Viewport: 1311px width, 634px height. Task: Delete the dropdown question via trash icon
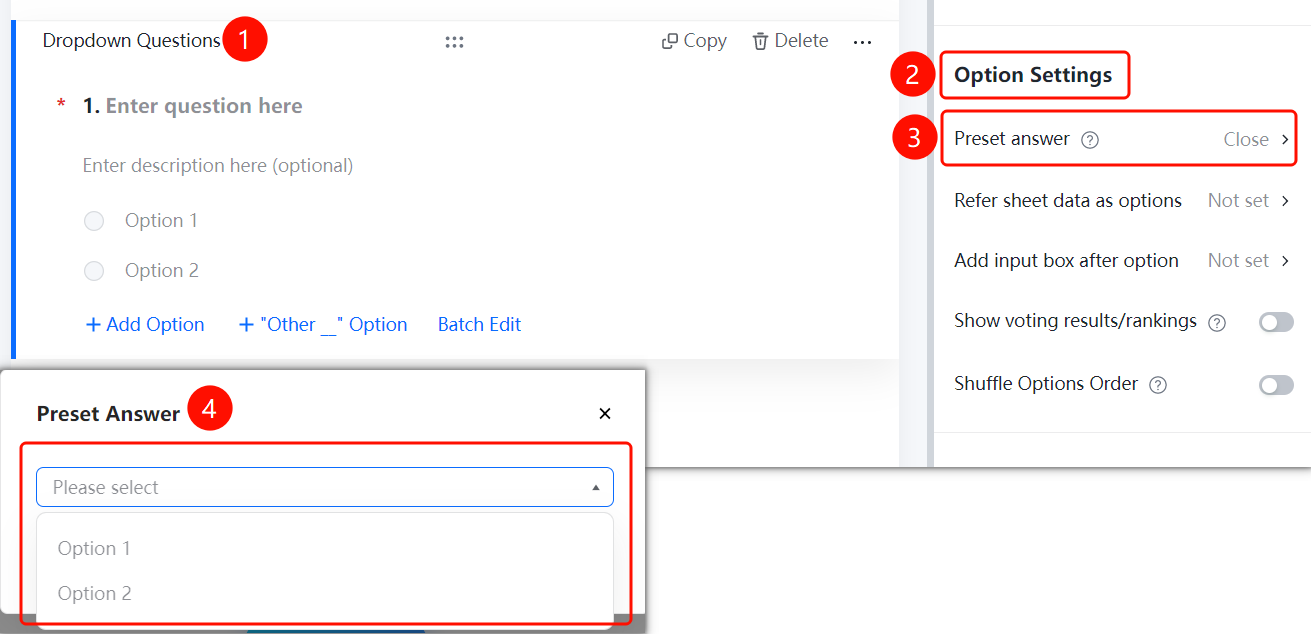pos(761,41)
